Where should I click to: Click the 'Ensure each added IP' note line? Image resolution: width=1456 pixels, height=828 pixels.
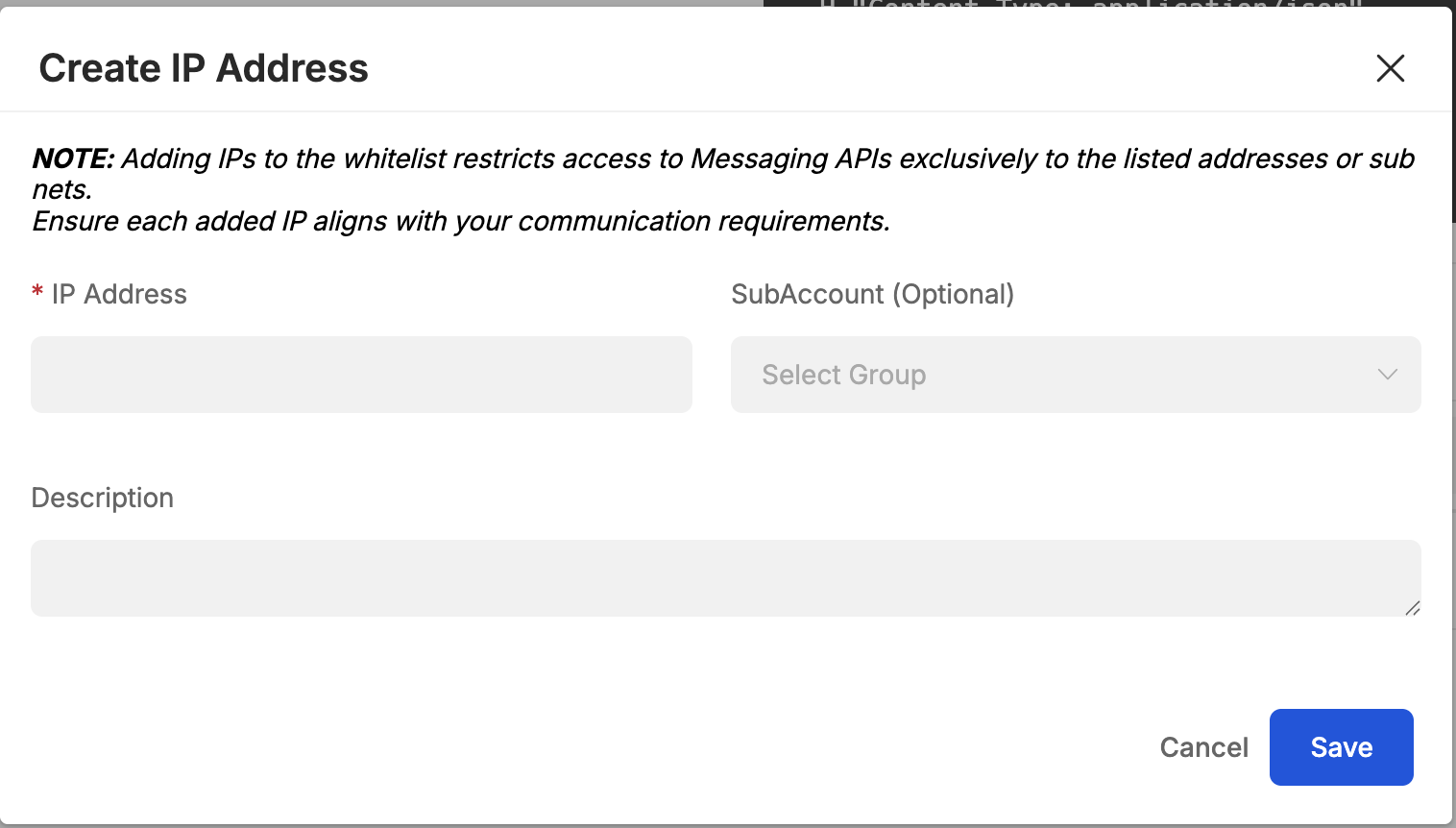click(x=461, y=221)
